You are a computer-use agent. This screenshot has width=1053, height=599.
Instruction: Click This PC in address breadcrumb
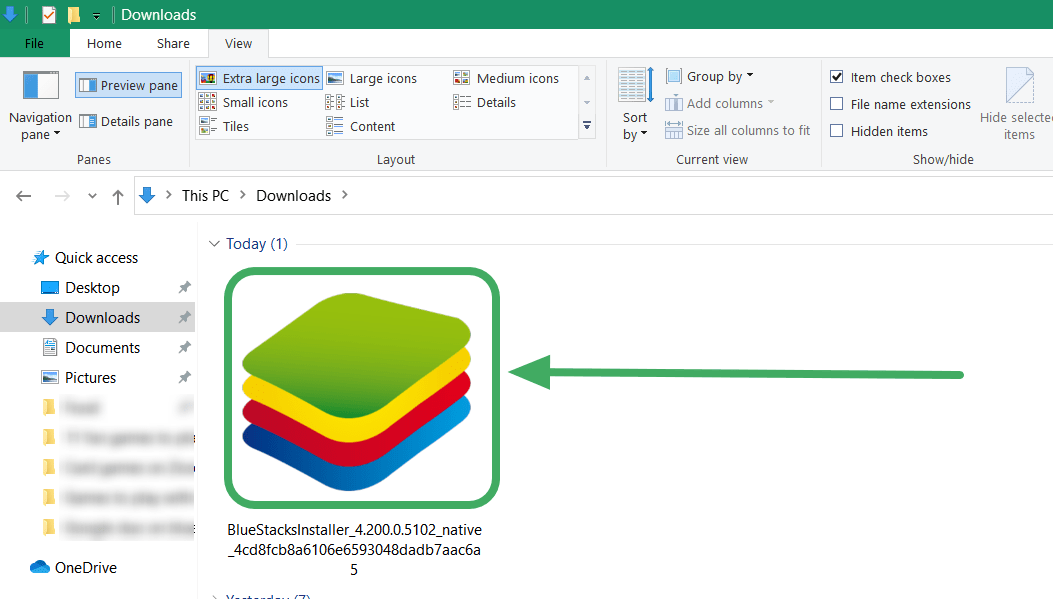(205, 195)
